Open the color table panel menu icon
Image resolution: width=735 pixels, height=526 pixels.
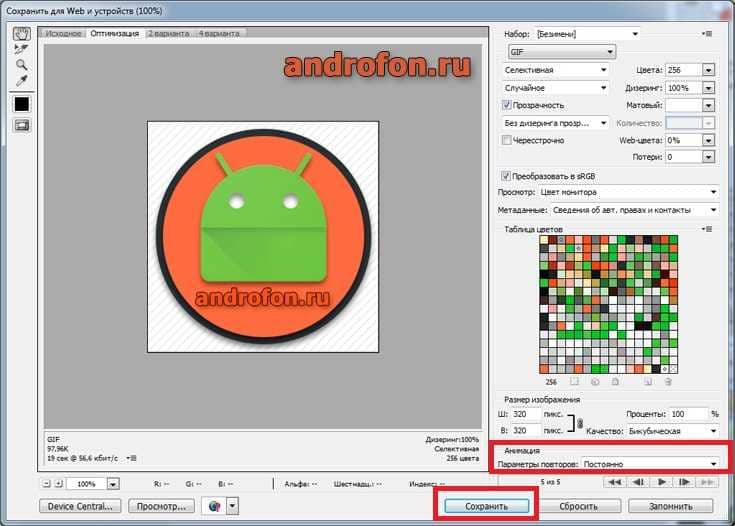[x=707, y=229]
